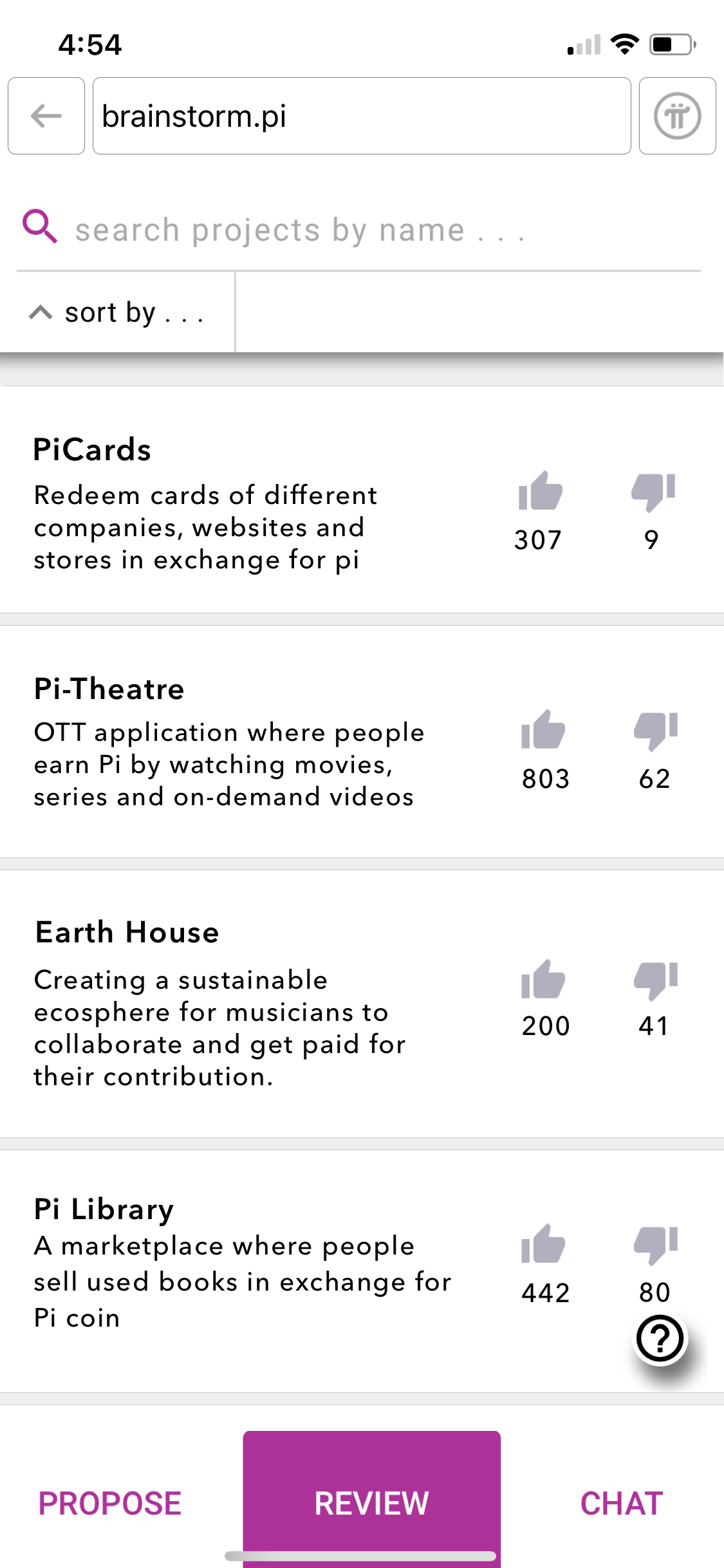Downvote the Pi-Theatre project

click(656, 731)
